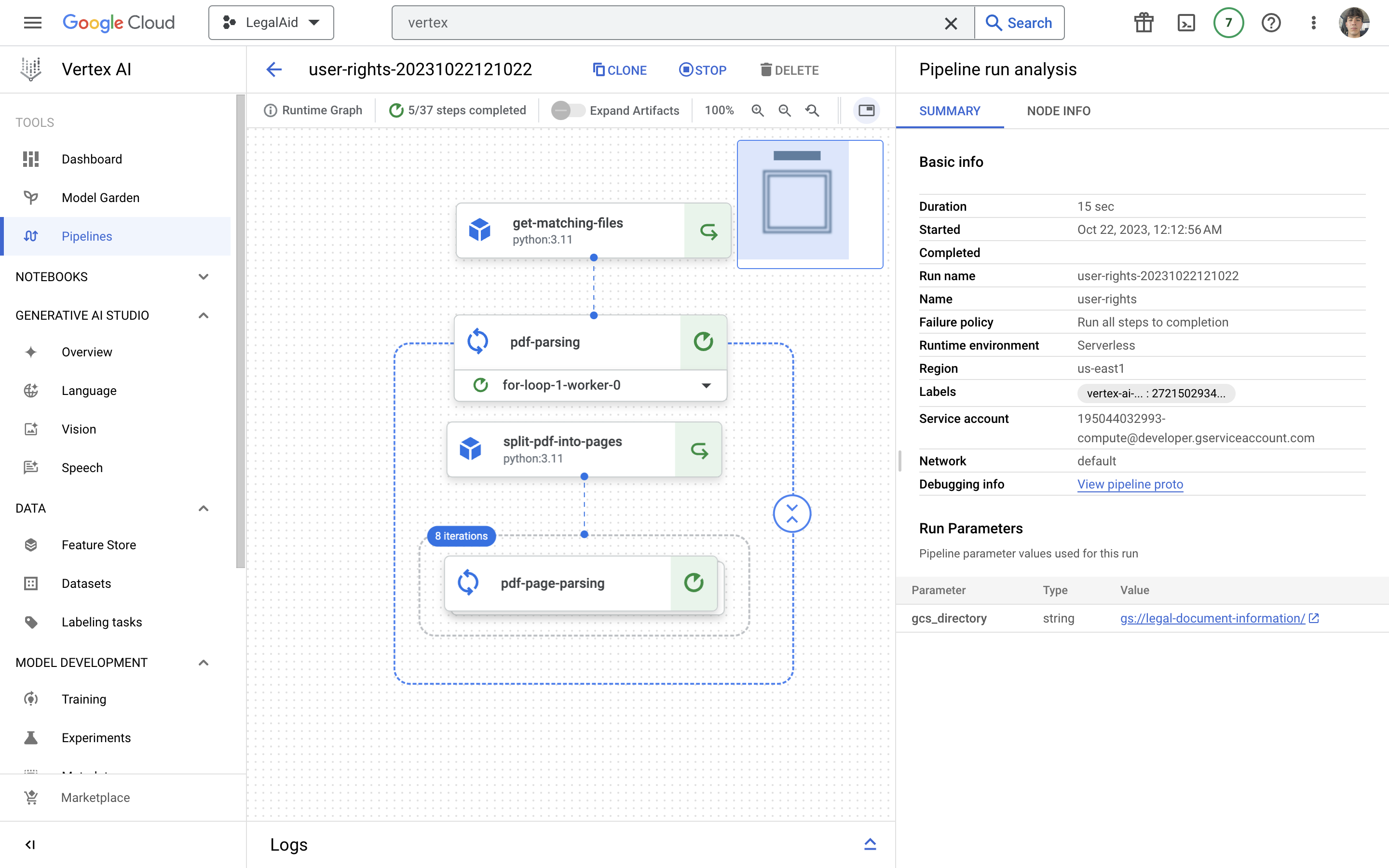The image size is (1389, 868).
Task: Click the reset zoom icon
Action: (x=812, y=110)
